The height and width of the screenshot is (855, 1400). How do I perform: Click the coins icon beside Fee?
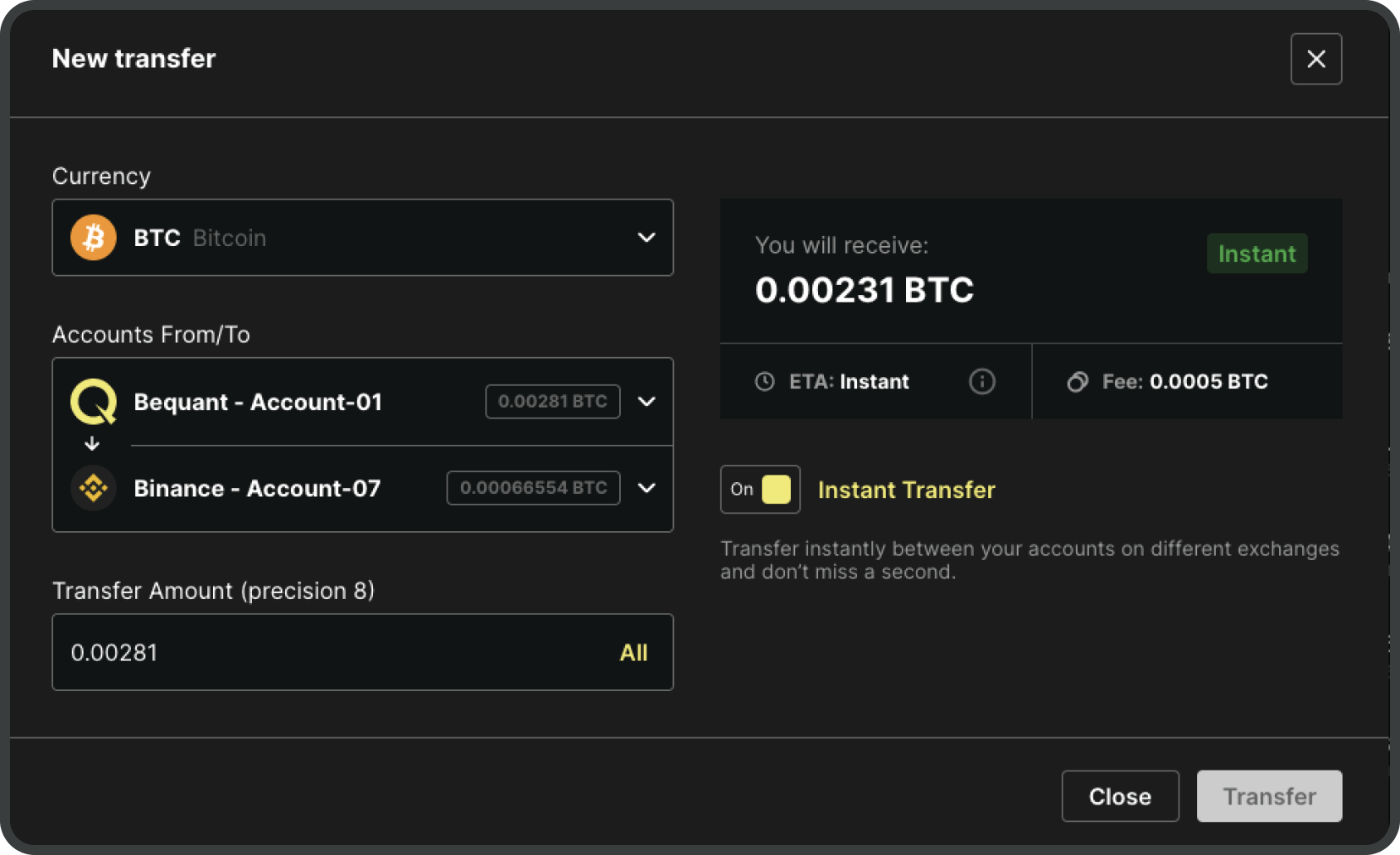click(x=1078, y=381)
